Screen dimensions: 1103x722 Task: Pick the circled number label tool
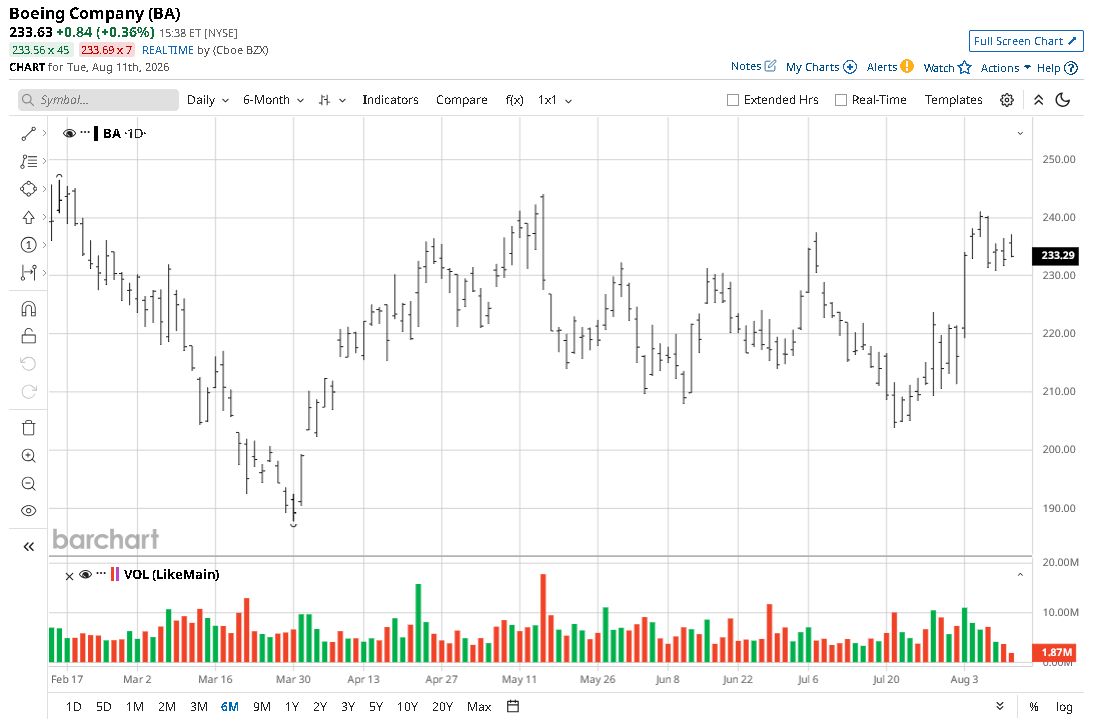[28, 245]
